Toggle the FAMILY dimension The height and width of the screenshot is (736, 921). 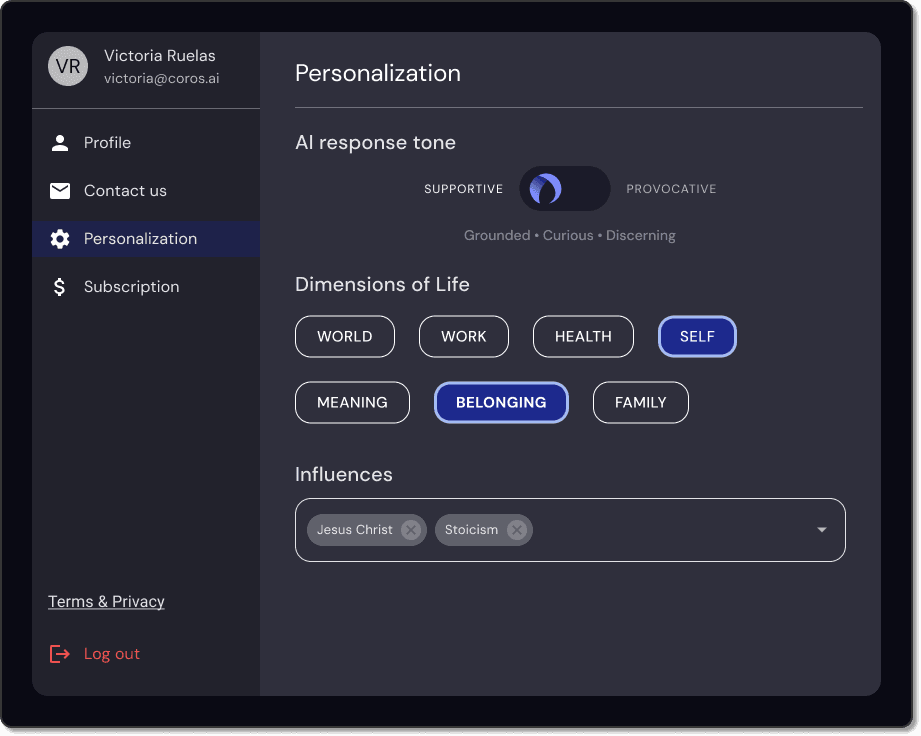[641, 402]
